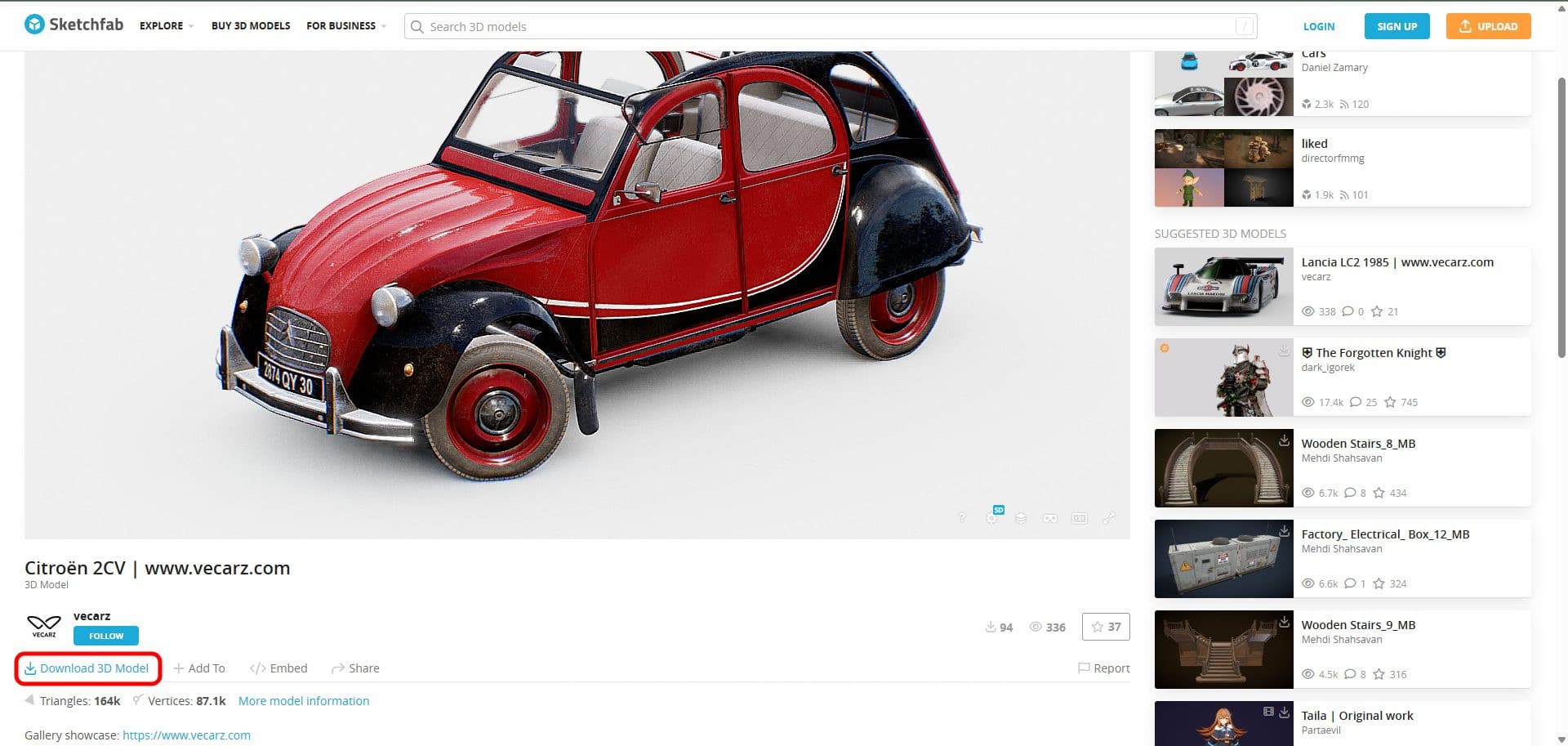Open Lancia LC2 1985 title link
This screenshot has width=1568, height=746.
tap(1397, 262)
